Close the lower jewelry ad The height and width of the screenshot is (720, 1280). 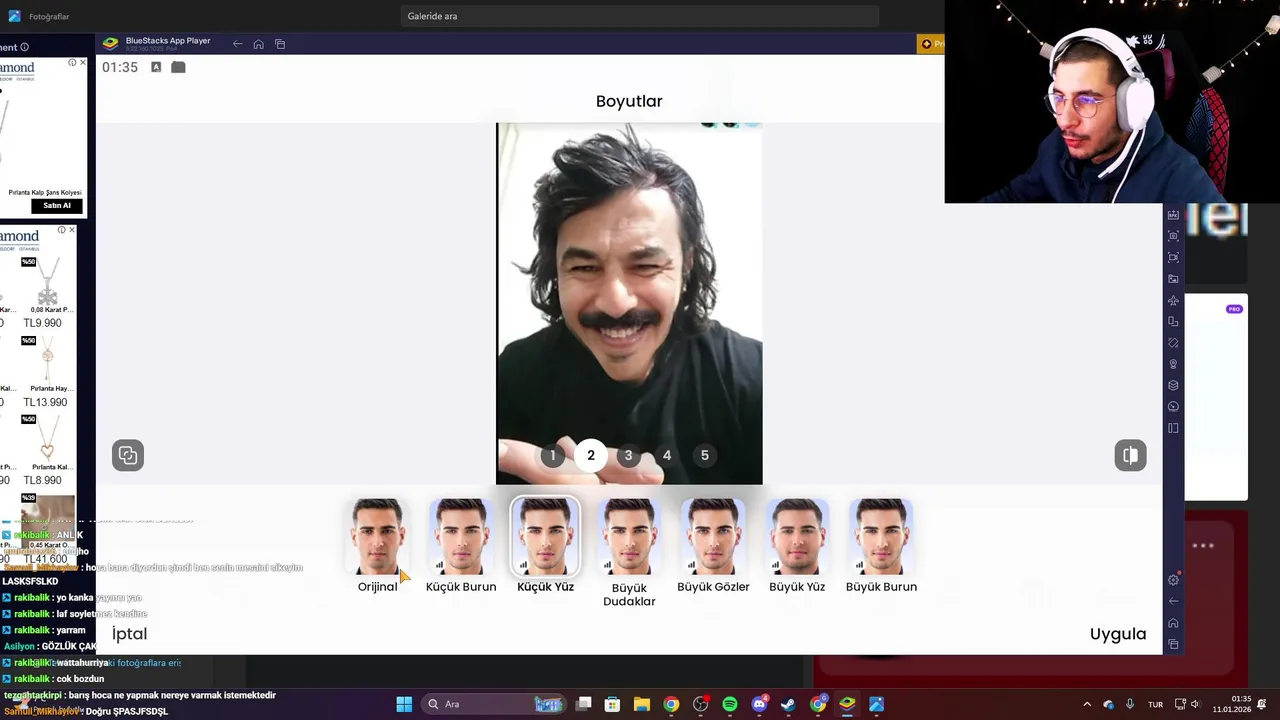(x=71, y=230)
